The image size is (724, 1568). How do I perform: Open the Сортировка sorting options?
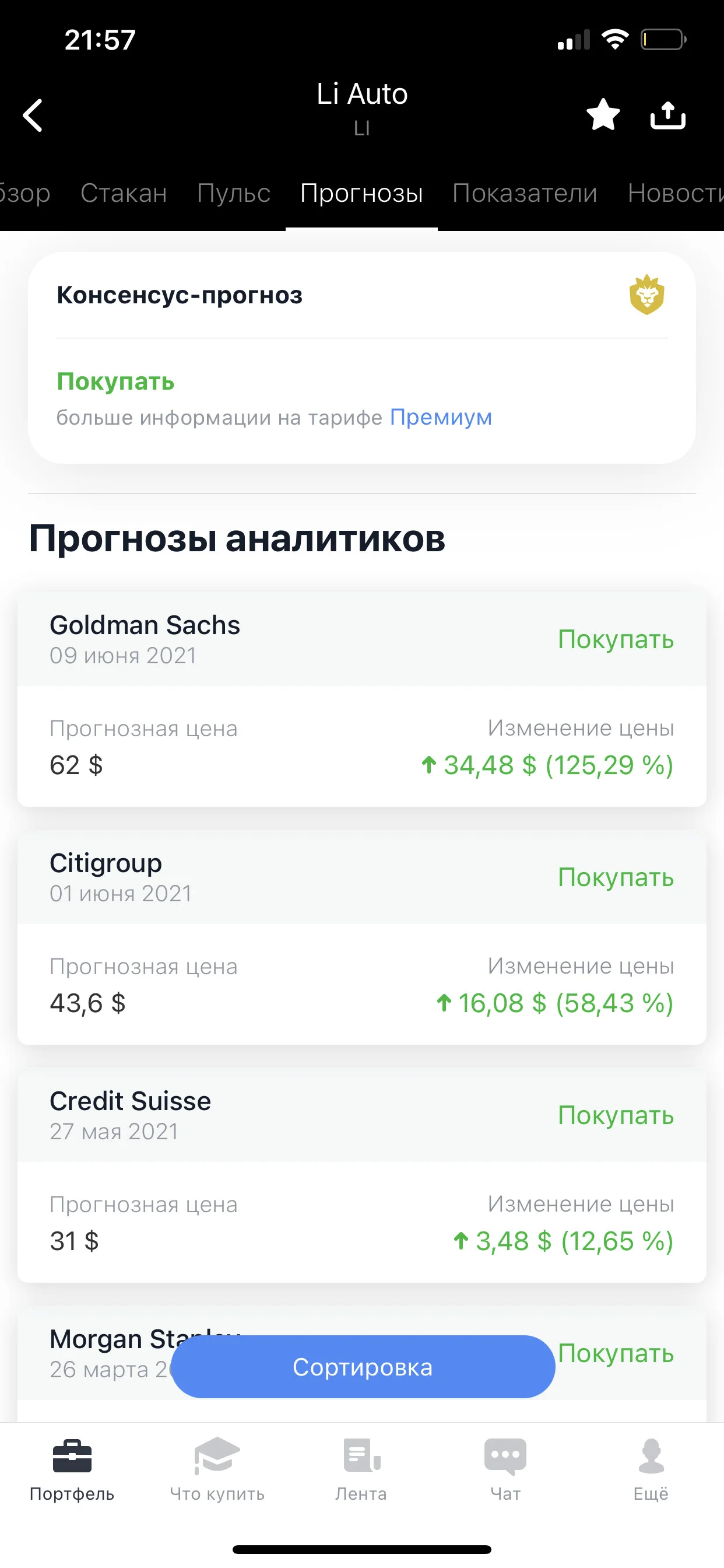363,1367
